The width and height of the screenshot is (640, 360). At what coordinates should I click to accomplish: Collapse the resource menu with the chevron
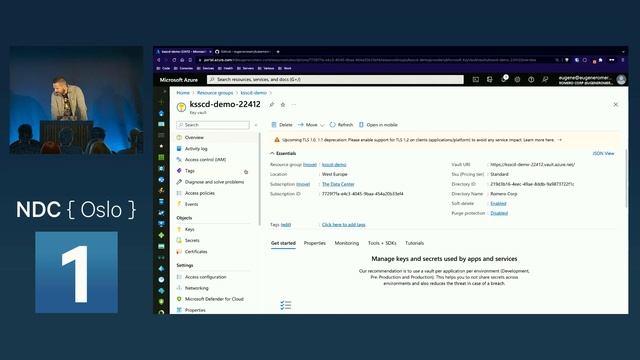pyautogui.click(x=256, y=125)
